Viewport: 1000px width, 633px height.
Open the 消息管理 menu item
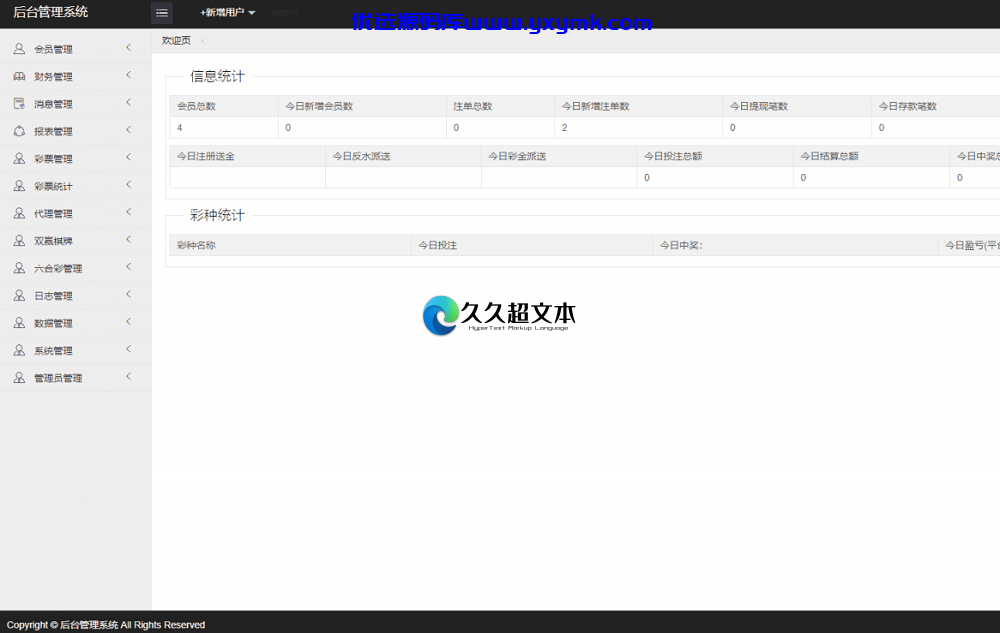tap(75, 104)
